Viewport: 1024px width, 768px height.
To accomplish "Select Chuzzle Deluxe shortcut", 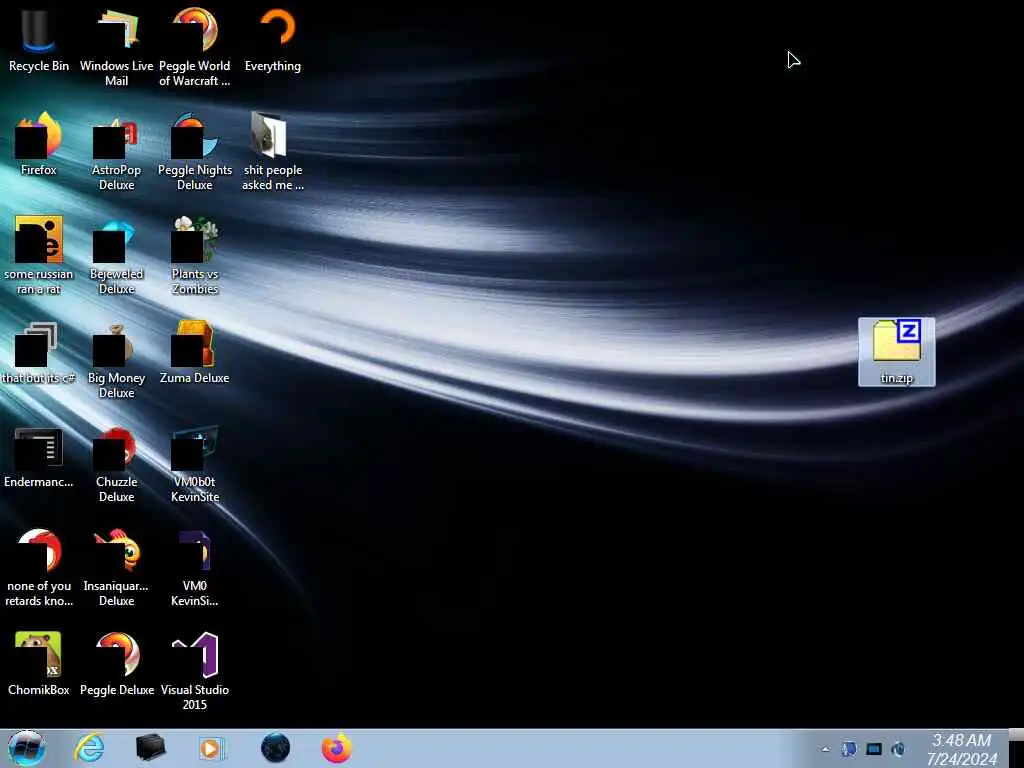I will (x=116, y=463).
